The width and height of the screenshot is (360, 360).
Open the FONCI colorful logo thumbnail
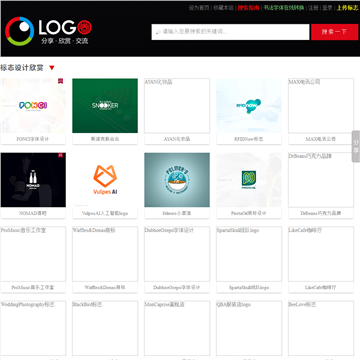(33, 106)
